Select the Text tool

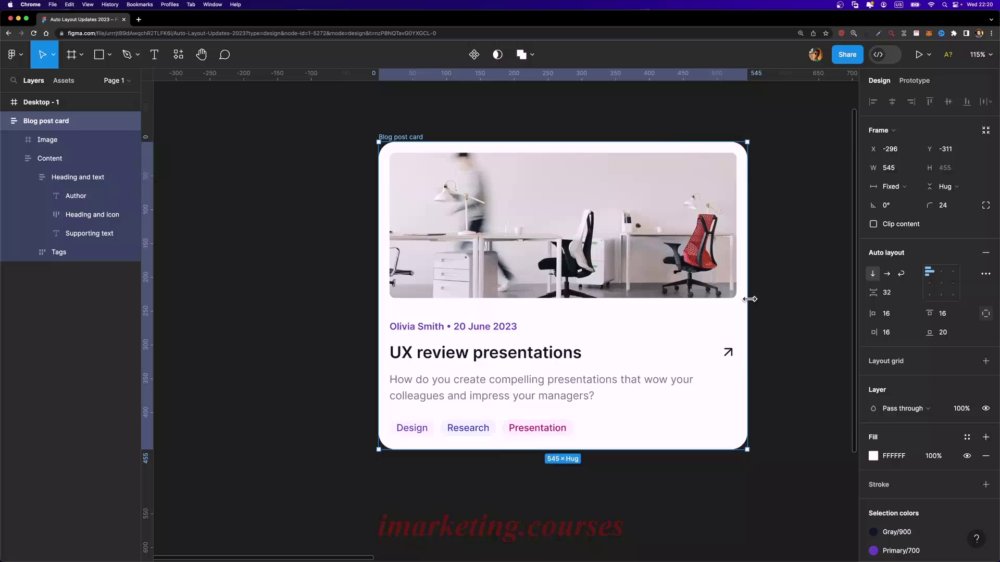[154, 55]
